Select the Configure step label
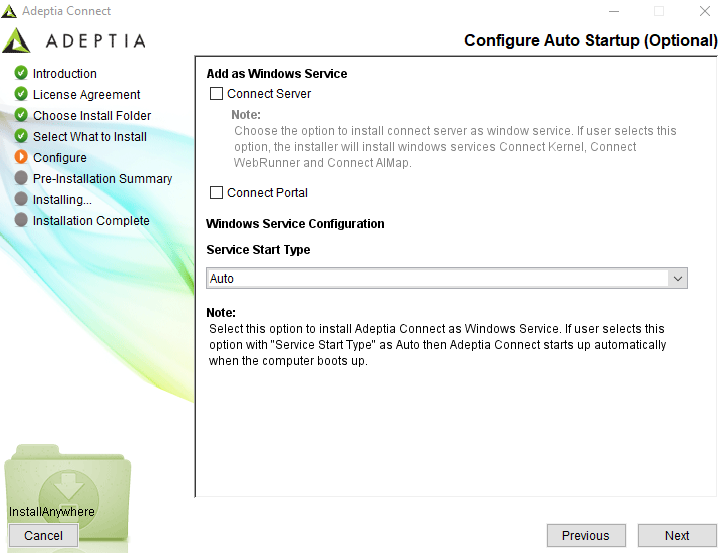Image resolution: width=721 pixels, height=553 pixels. 60,158
